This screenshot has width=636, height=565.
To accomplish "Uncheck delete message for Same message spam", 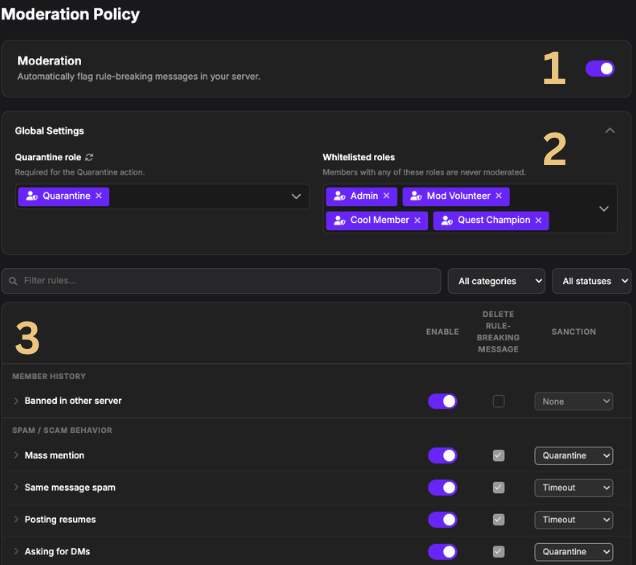I will point(498,488).
